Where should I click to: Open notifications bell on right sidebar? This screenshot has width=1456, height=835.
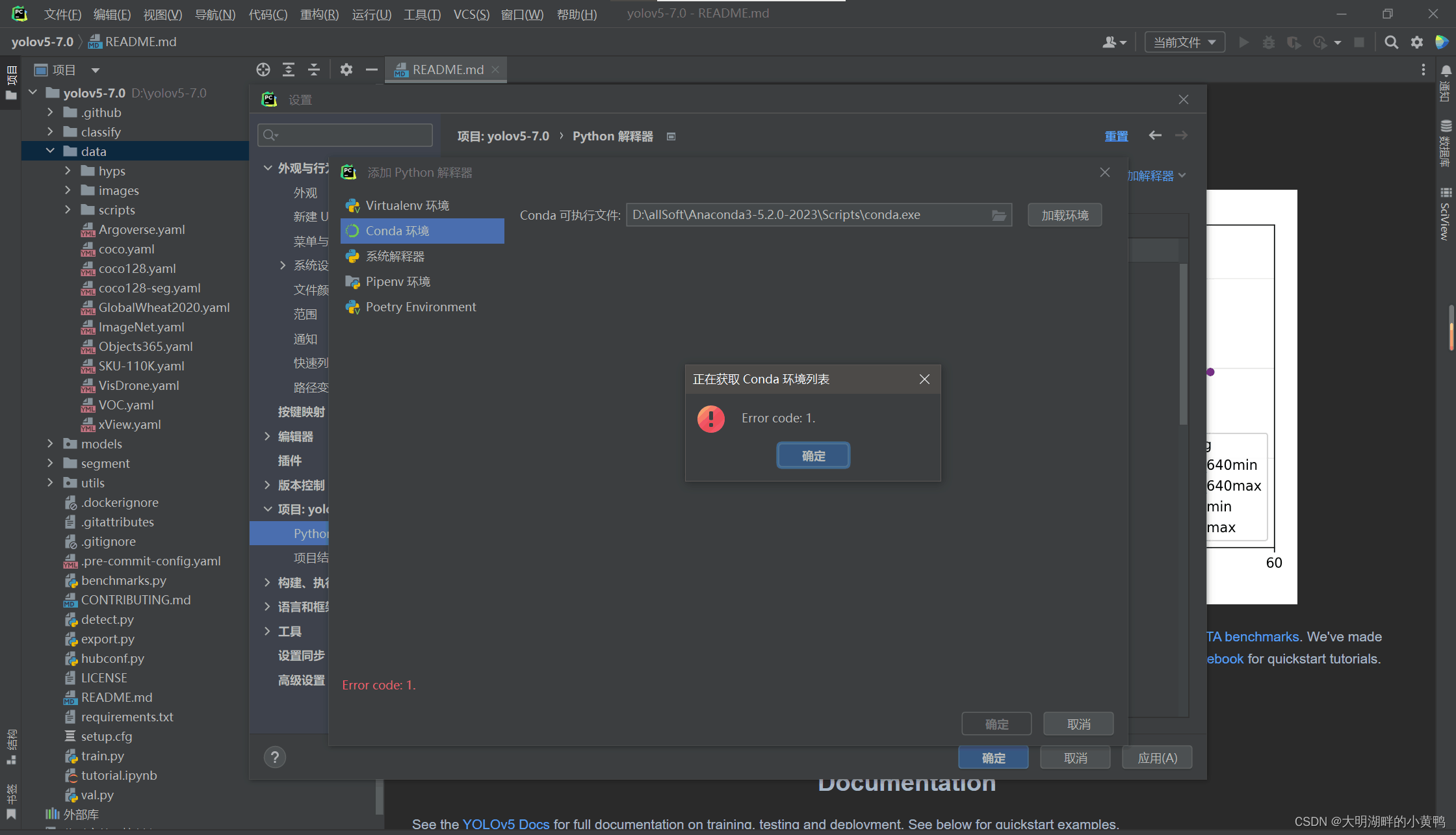pyautogui.click(x=1446, y=71)
